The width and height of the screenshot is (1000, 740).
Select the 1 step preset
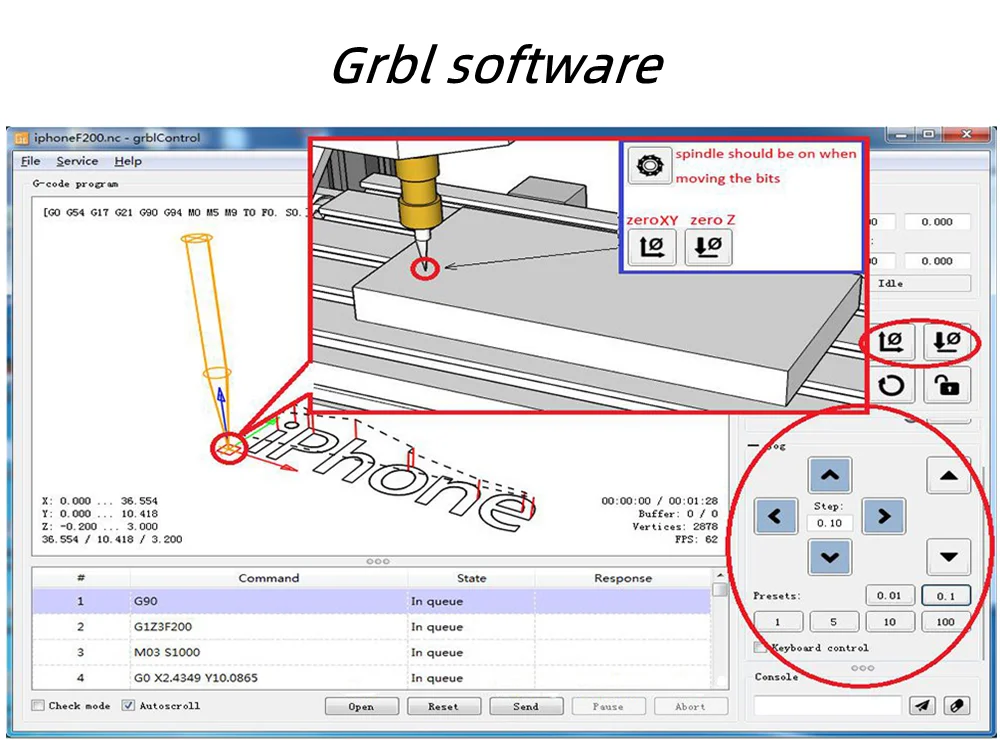coord(777,621)
